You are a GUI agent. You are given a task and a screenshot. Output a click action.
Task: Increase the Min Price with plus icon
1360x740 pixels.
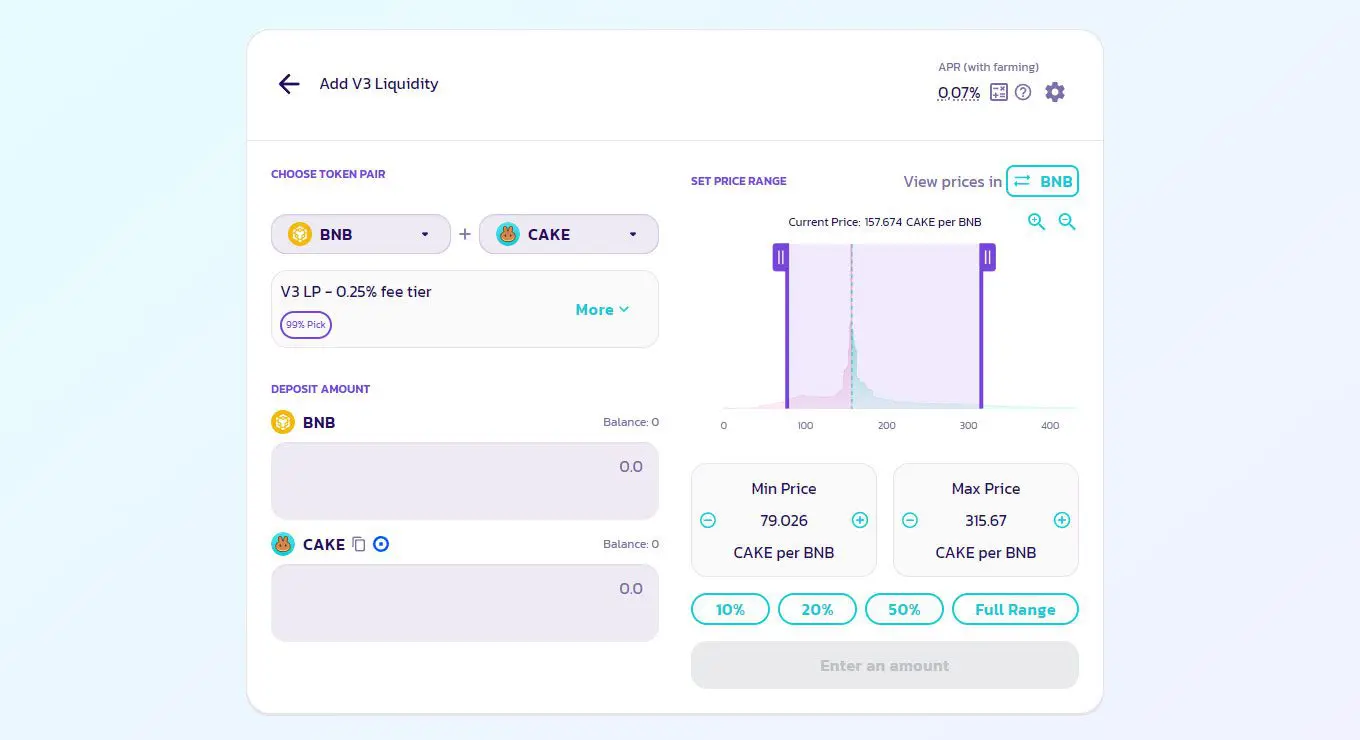(860, 520)
